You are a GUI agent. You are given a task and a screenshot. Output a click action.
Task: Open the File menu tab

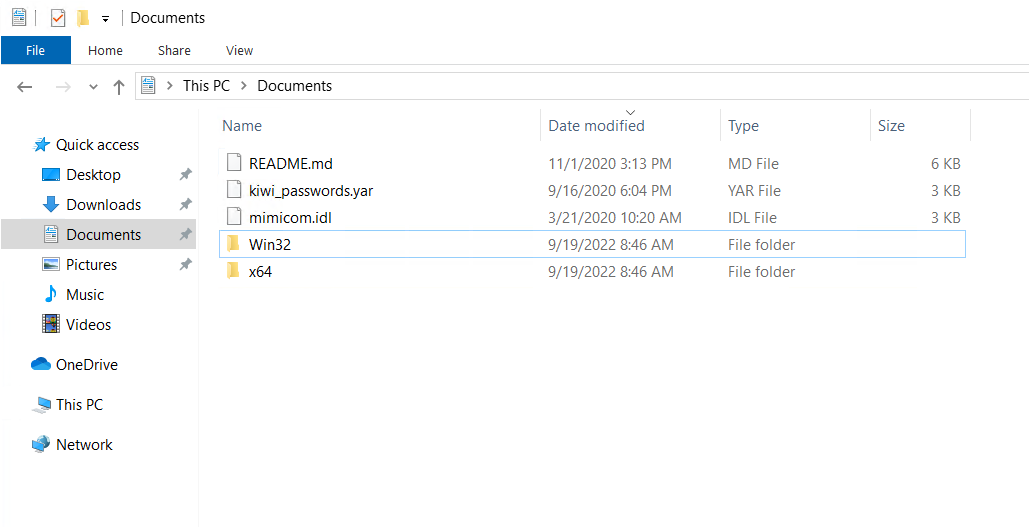coord(35,51)
